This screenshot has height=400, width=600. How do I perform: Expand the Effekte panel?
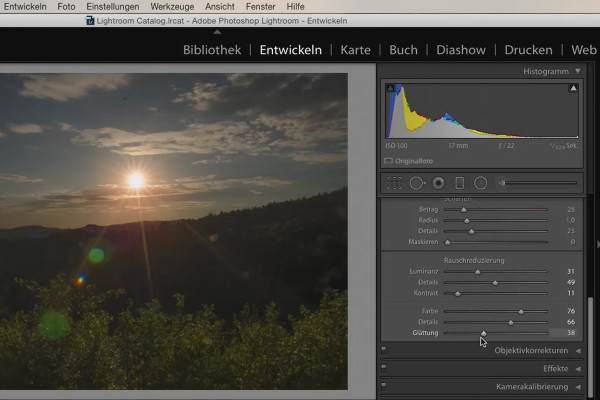pyautogui.click(x=578, y=369)
